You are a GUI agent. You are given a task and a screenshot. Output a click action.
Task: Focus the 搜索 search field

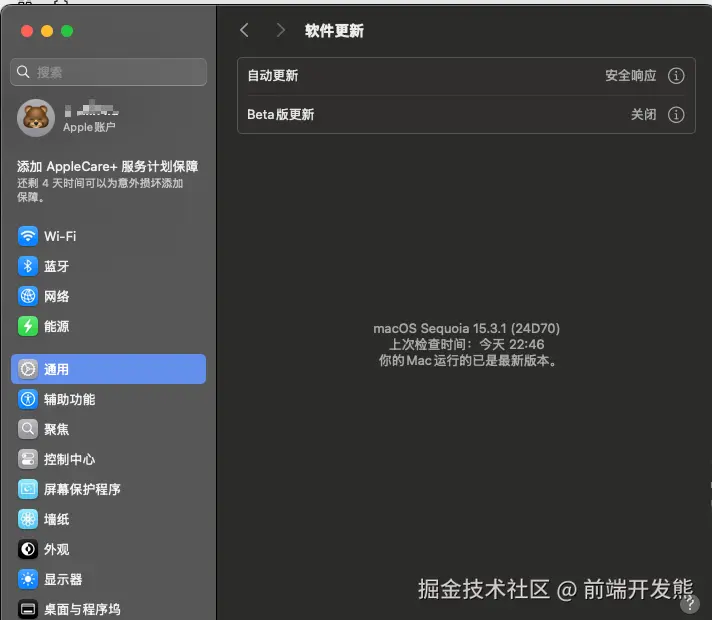tap(109, 72)
